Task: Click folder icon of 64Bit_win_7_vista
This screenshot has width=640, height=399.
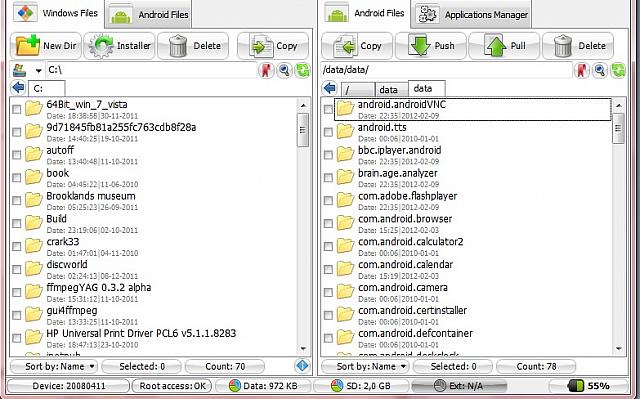Action: (34, 108)
